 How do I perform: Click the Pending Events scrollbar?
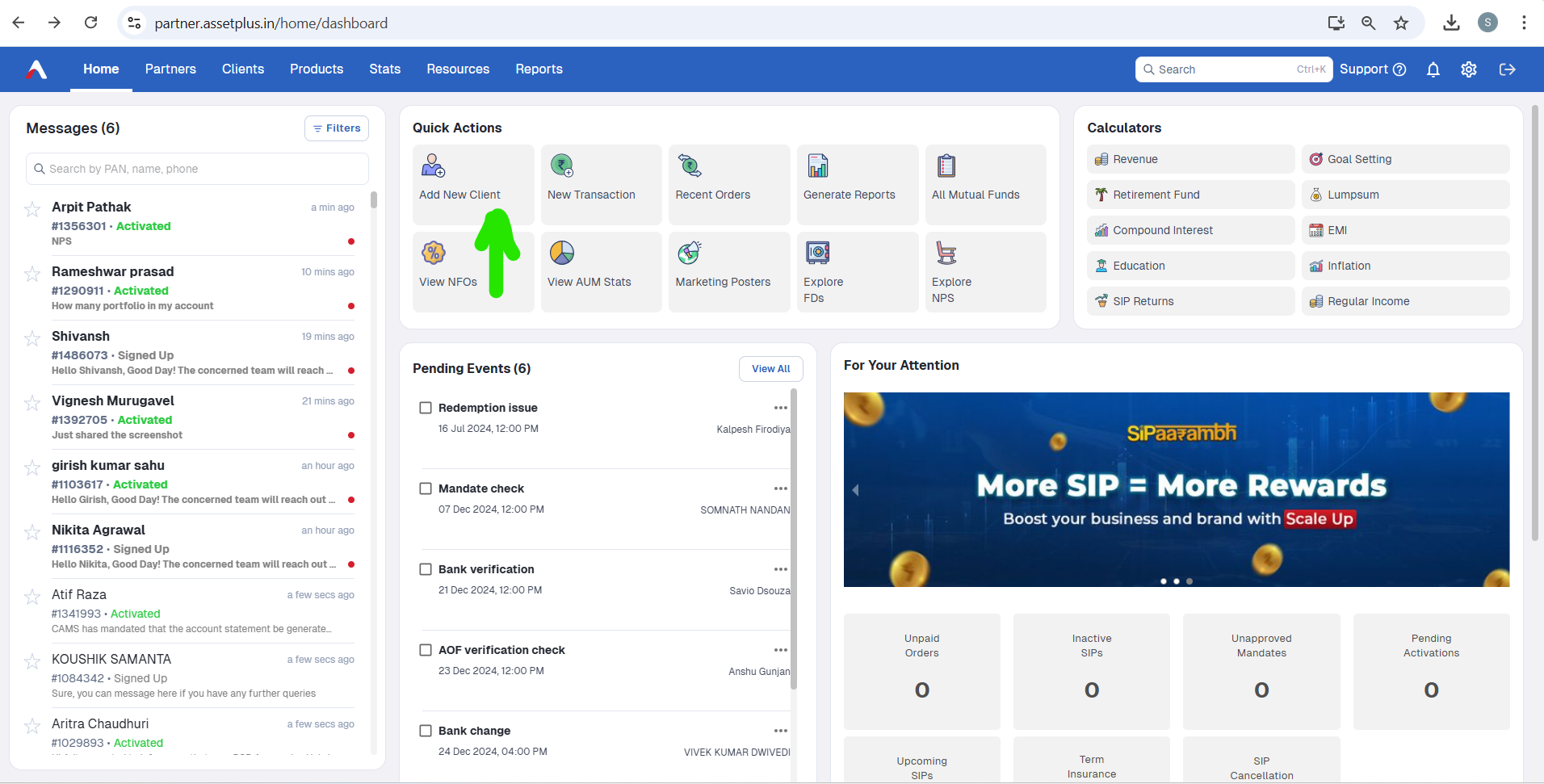794,539
